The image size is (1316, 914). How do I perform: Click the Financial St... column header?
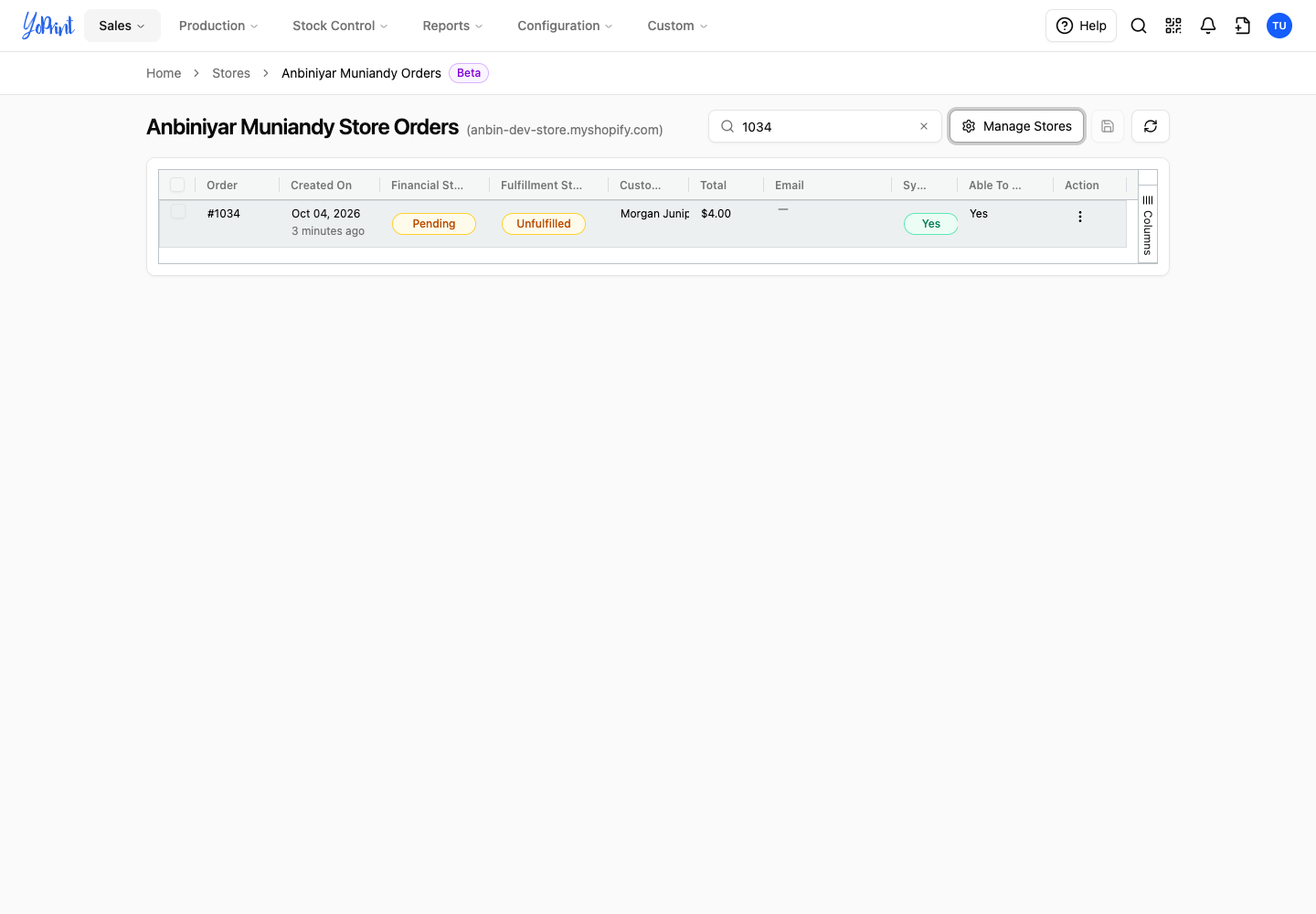tap(427, 185)
